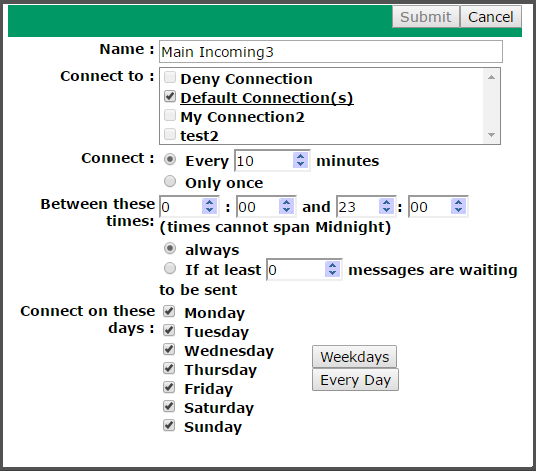Click the Every Day button

355,380
